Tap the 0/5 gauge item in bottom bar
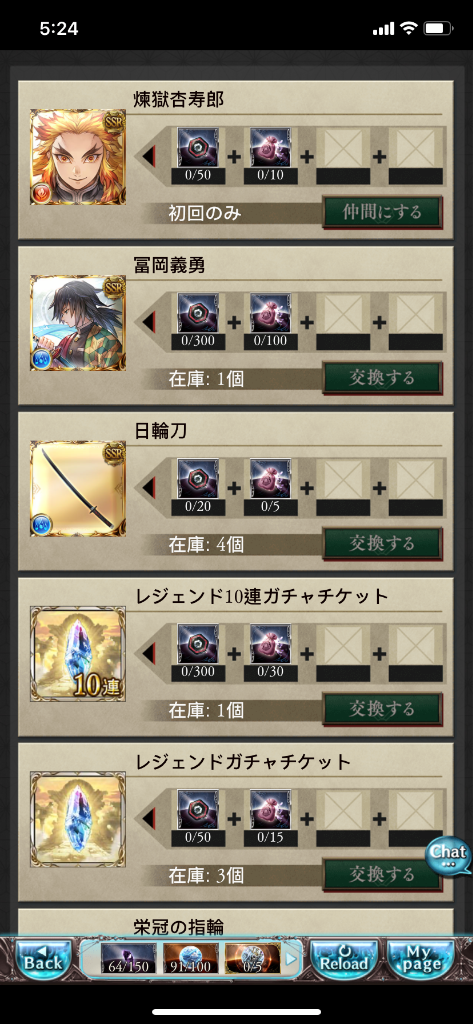 (253, 958)
